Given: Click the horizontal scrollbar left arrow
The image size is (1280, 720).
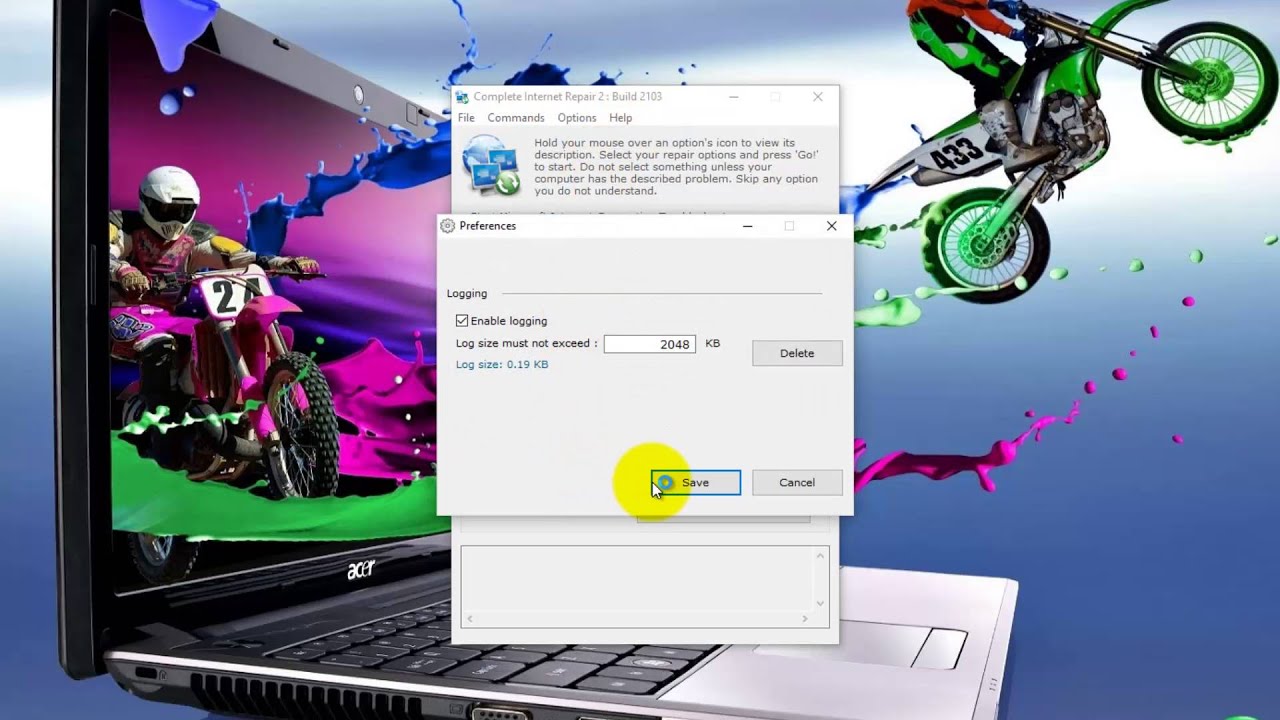Looking at the screenshot, I should [x=469, y=619].
